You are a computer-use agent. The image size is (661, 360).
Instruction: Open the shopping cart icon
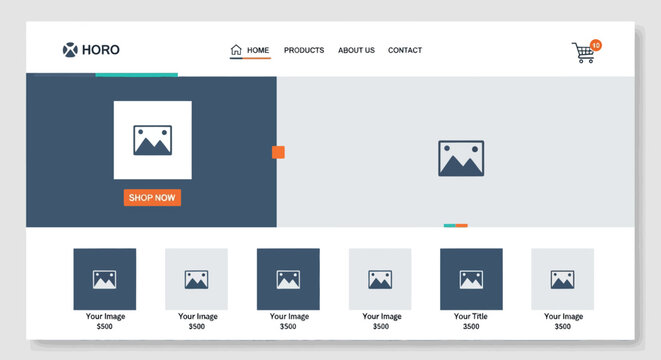583,53
